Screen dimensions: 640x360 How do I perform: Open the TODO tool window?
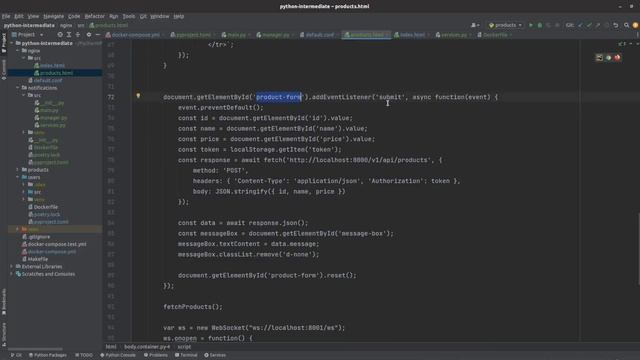[84, 355]
